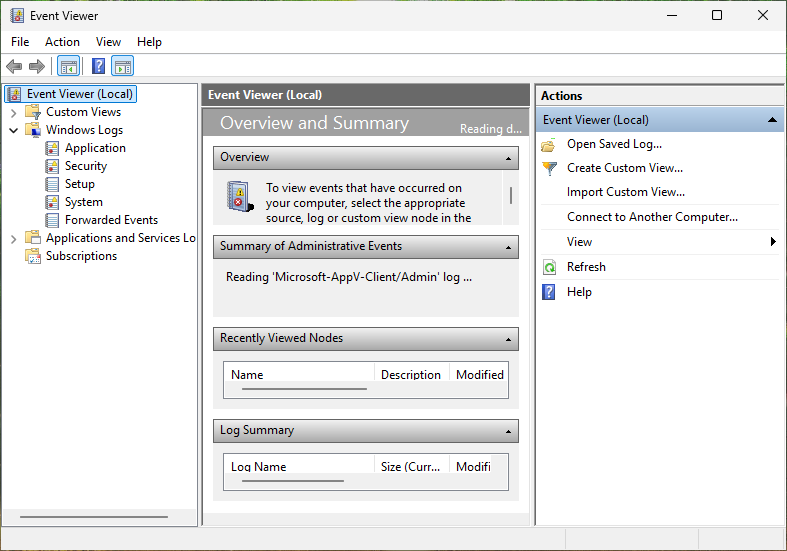Screen dimensions: 787x551
Task: Open the Action menu
Action: (x=62, y=42)
